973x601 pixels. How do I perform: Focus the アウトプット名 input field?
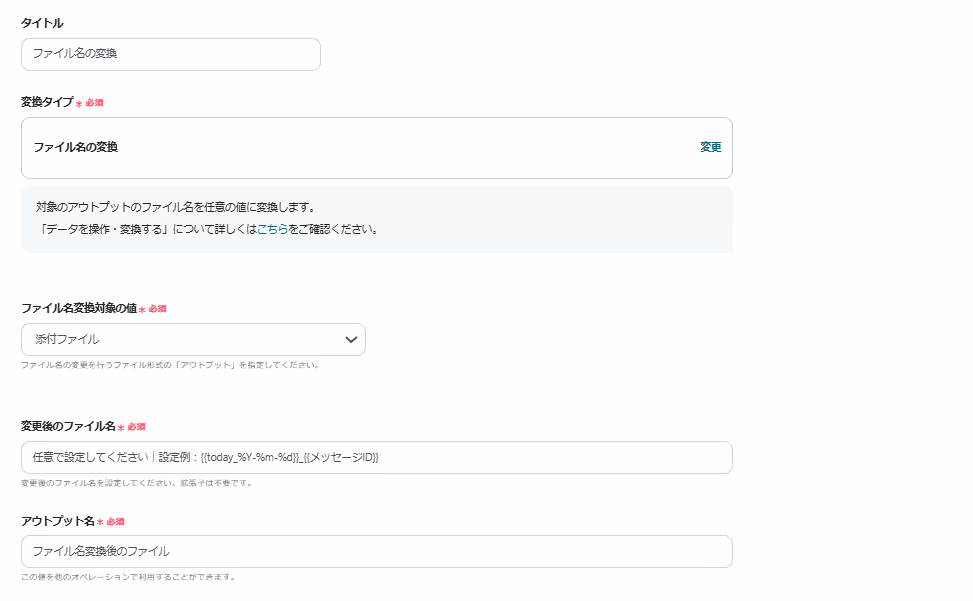377,551
